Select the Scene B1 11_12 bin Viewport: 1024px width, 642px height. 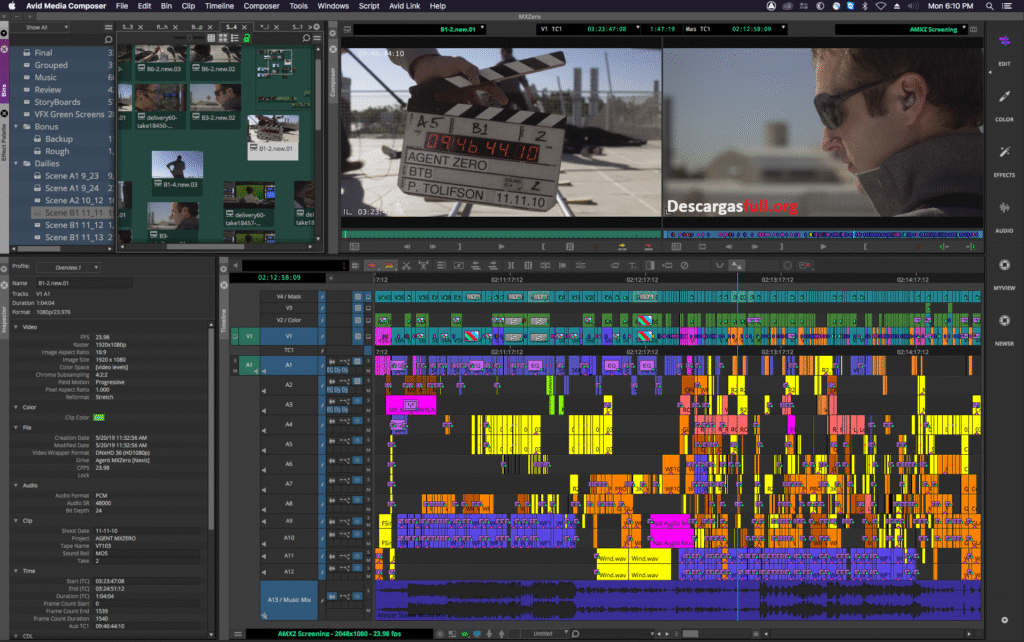[76, 225]
